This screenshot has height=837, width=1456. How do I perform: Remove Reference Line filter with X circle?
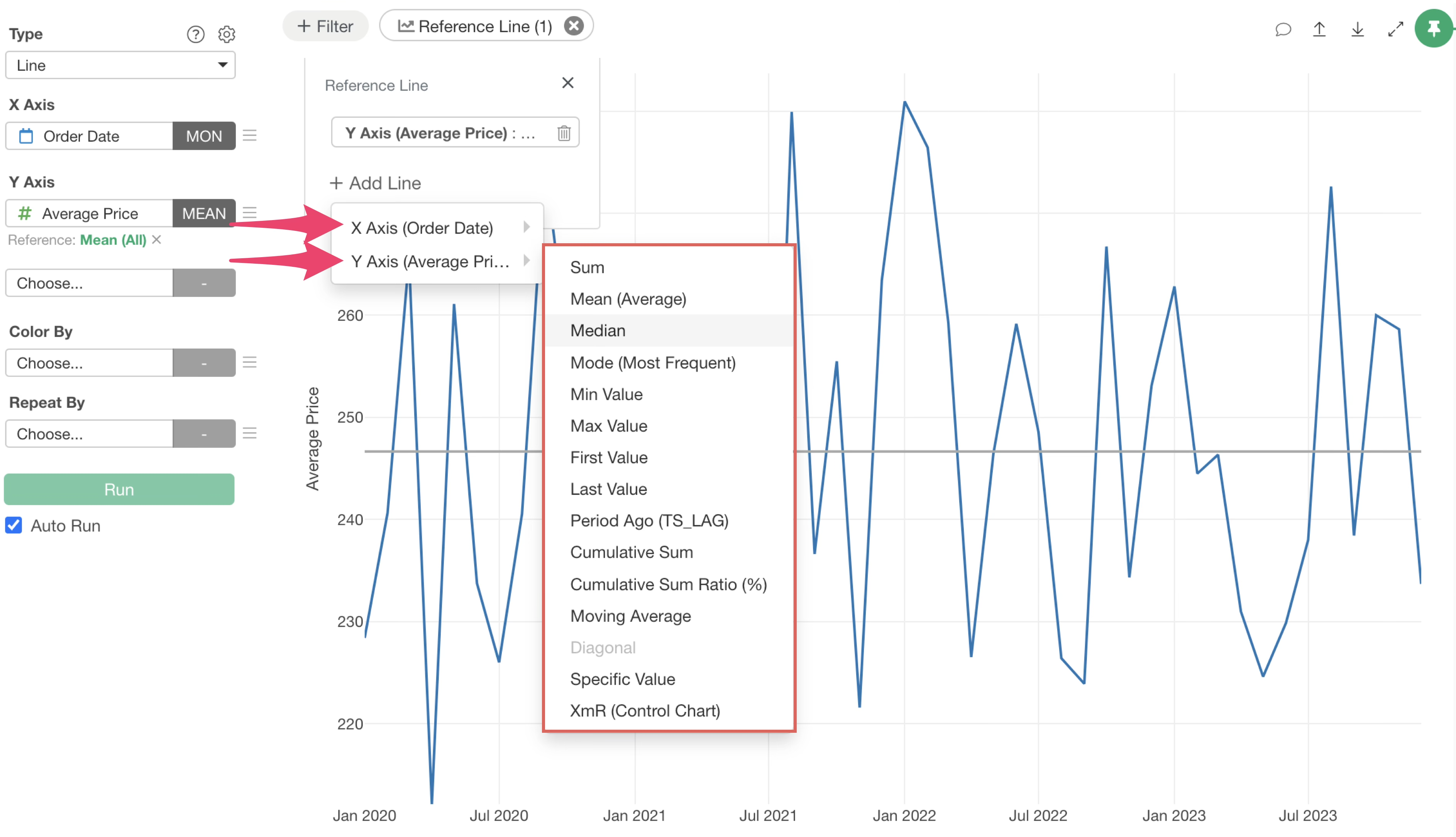click(x=574, y=26)
